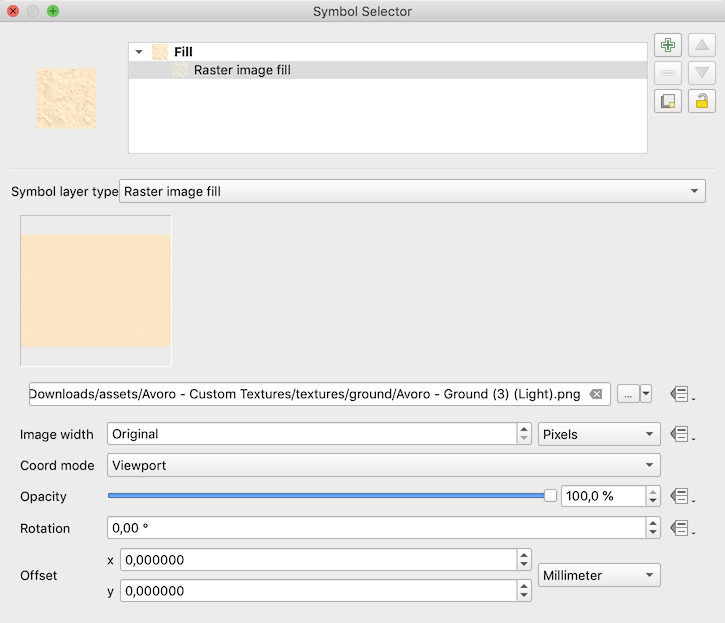The image size is (725, 623).
Task: Select the Raster image fill layer item
Action: pyautogui.click(x=242, y=70)
